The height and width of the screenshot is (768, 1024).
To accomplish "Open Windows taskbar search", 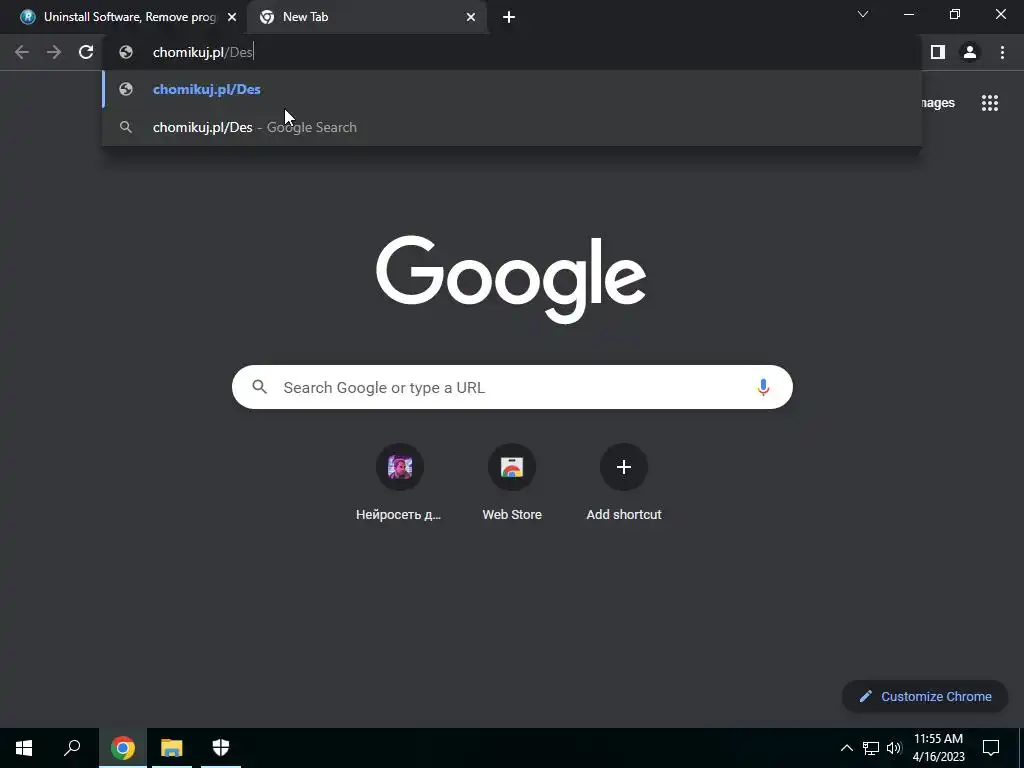I will 72,748.
